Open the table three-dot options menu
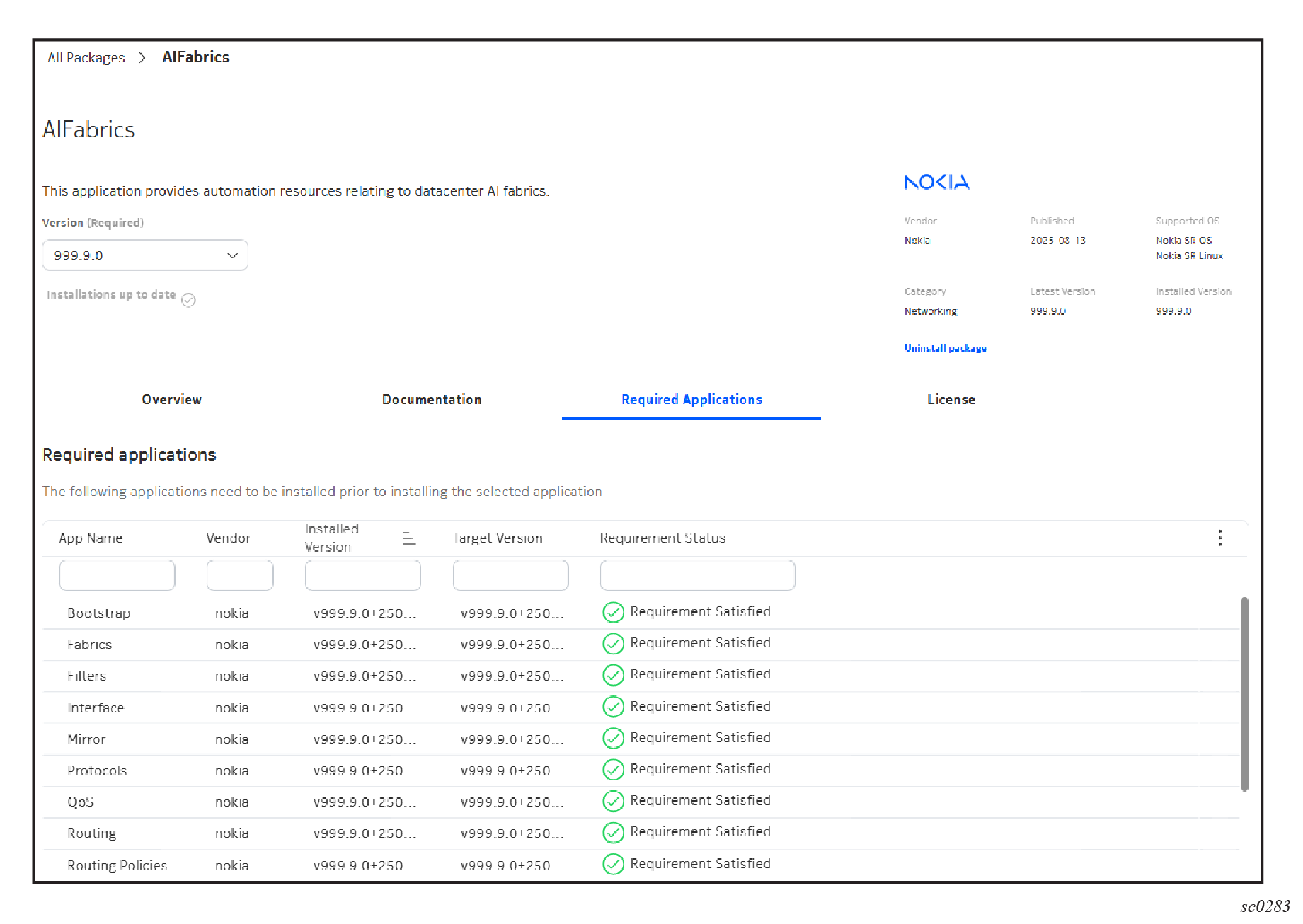 pyautogui.click(x=1219, y=538)
